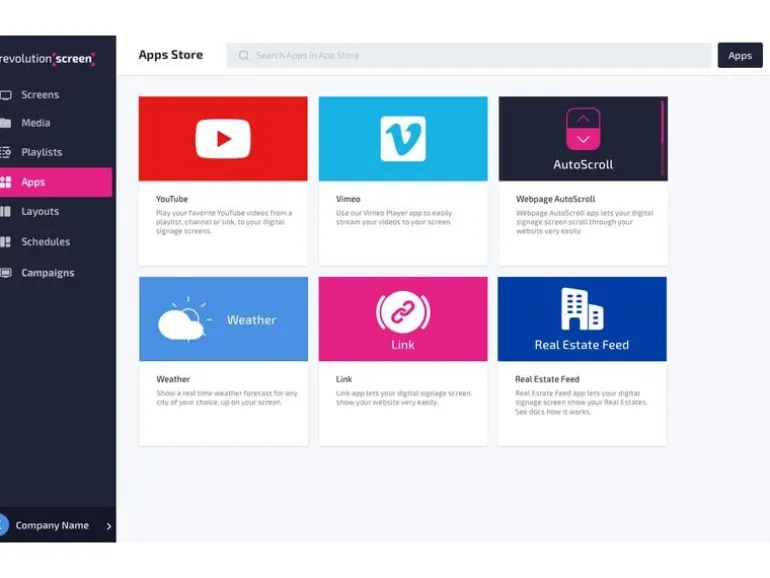Open the Weather app thumbnail
Image resolution: width=770 pixels, height=578 pixels.
[x=223, y=319]
